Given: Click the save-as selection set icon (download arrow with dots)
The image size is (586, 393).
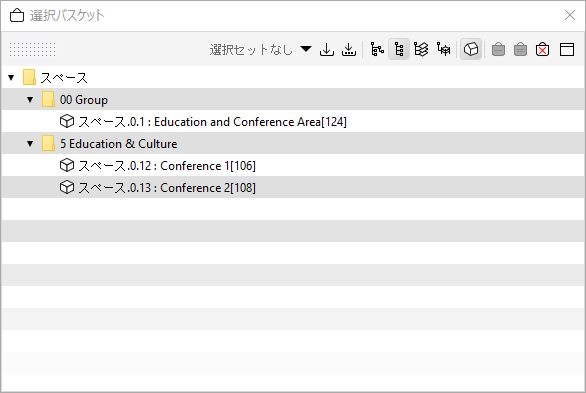Looking at the screenshot, I should pyautogui.click(x=349, y=49).
